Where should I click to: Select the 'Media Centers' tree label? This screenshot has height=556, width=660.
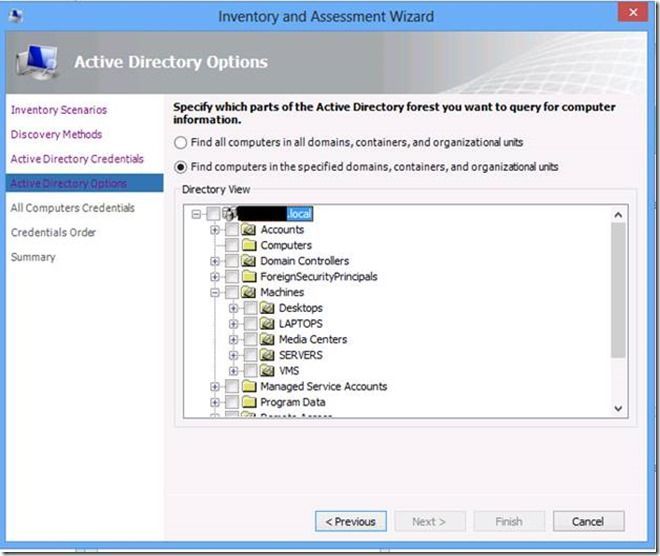coord(313,339)
